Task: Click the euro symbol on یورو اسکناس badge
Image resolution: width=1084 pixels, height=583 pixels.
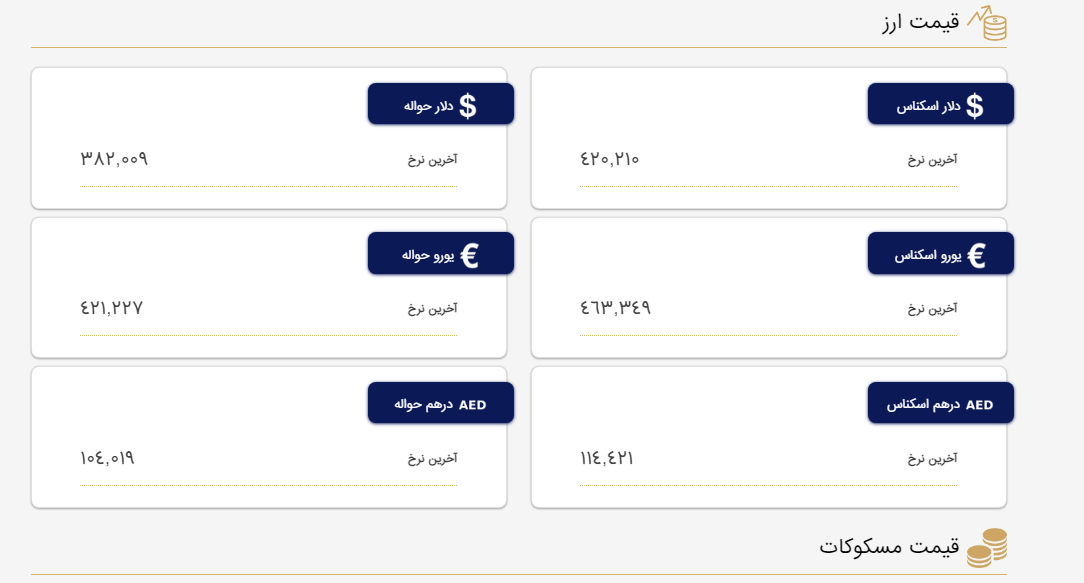Action: point(977,255)
